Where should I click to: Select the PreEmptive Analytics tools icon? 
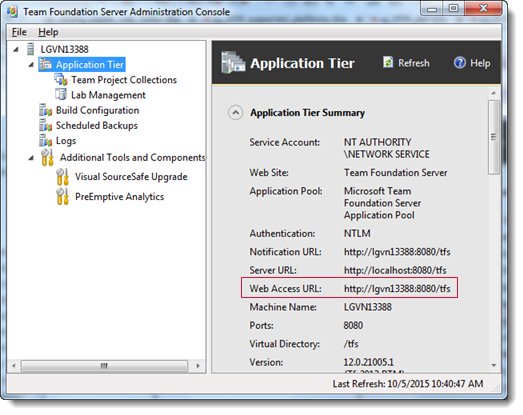pyautogui.click(x=62, y=196)
